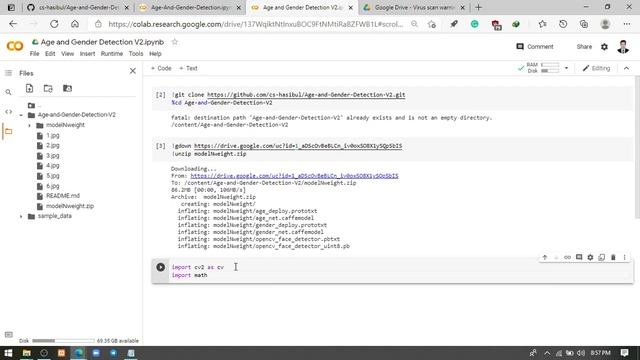This screenshot has height=360, width=640.
Task: Click the notebook vertical scrollbar
Action: (x=637, y=147)
